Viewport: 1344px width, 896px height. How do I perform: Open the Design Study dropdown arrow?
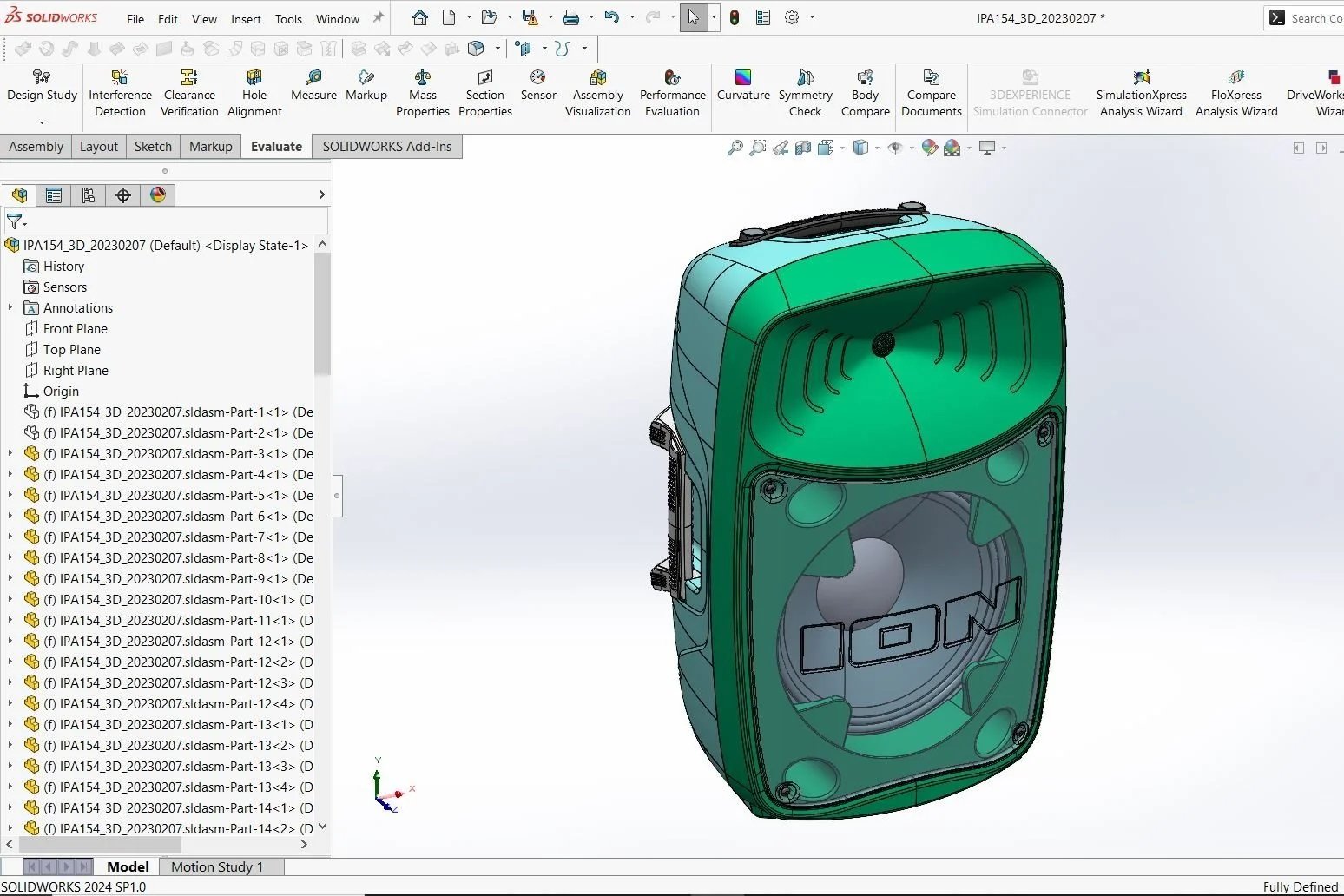tap(42, 122)
